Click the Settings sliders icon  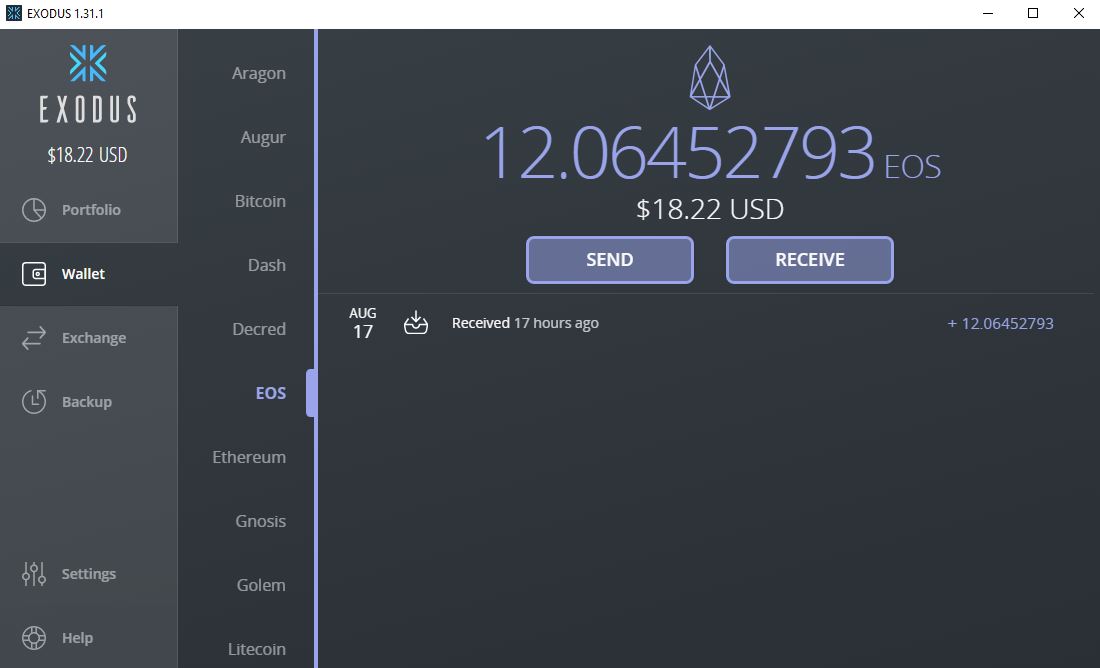pyautogui.click(x=34, y=574)
